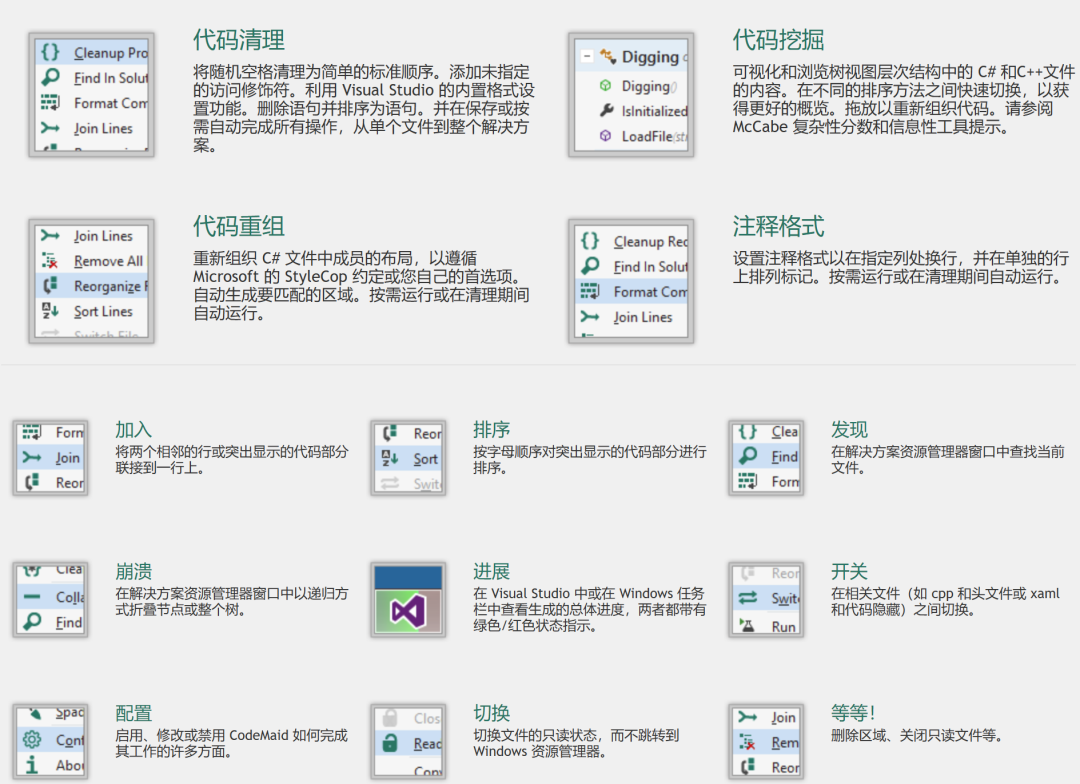
Task: Click the Join arrow icon in 等等 thumbnail
Action: pos(748,717)
